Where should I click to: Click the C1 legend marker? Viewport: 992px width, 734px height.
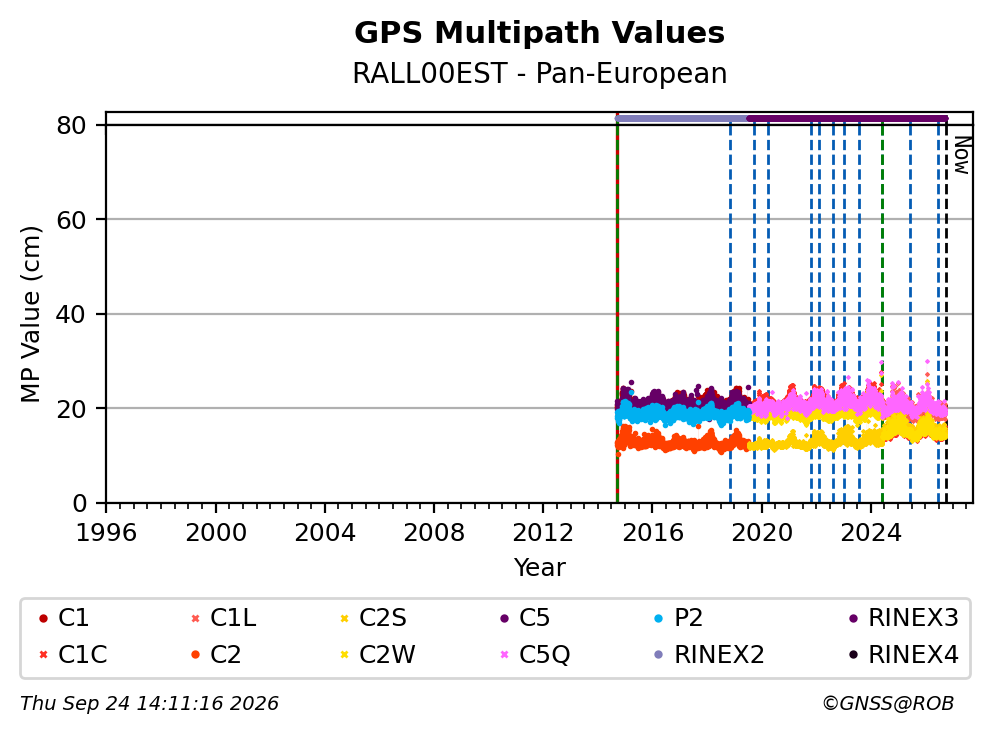click(x=43, y=618)
